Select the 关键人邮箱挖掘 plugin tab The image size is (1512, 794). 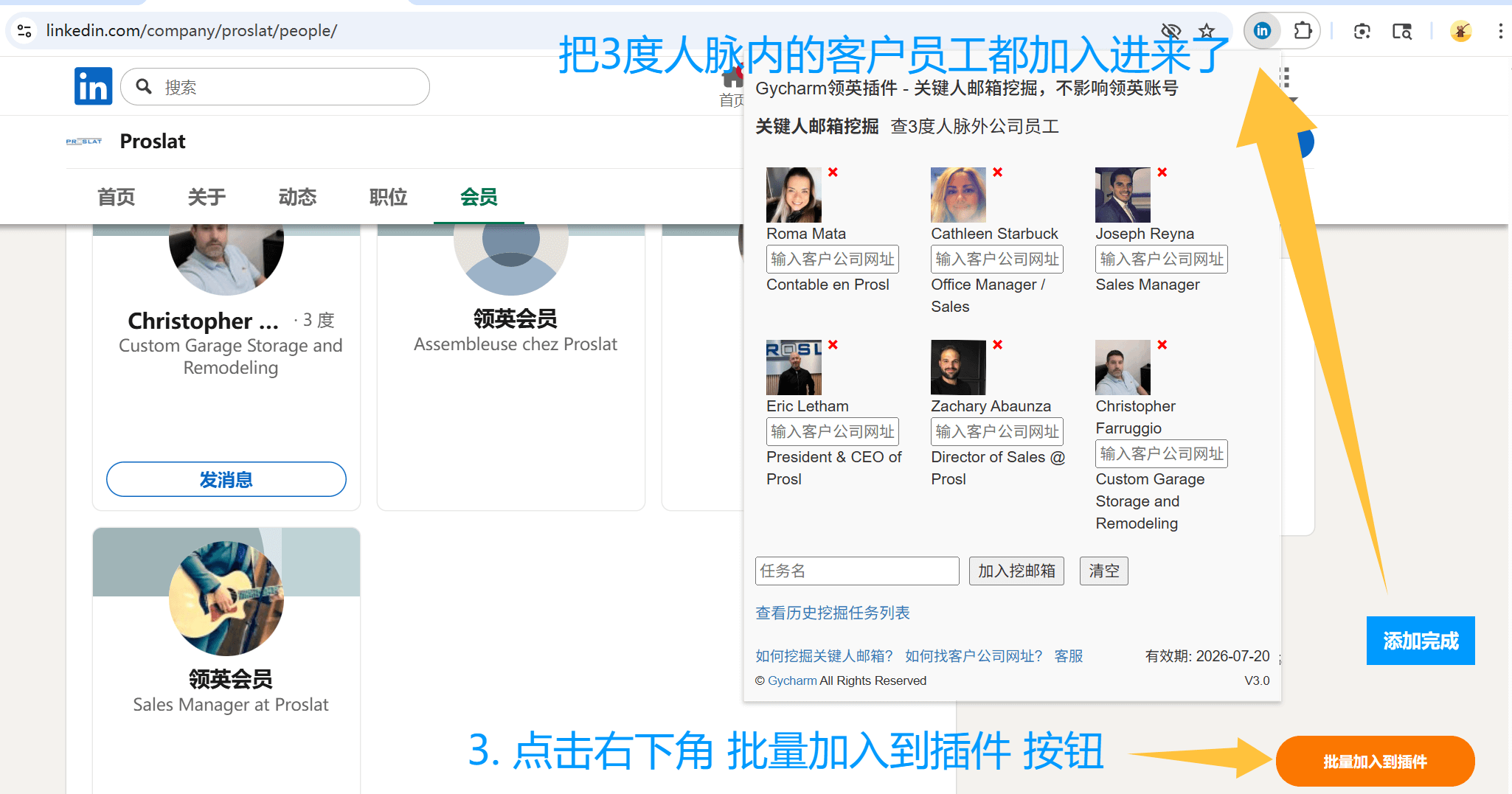817,126
